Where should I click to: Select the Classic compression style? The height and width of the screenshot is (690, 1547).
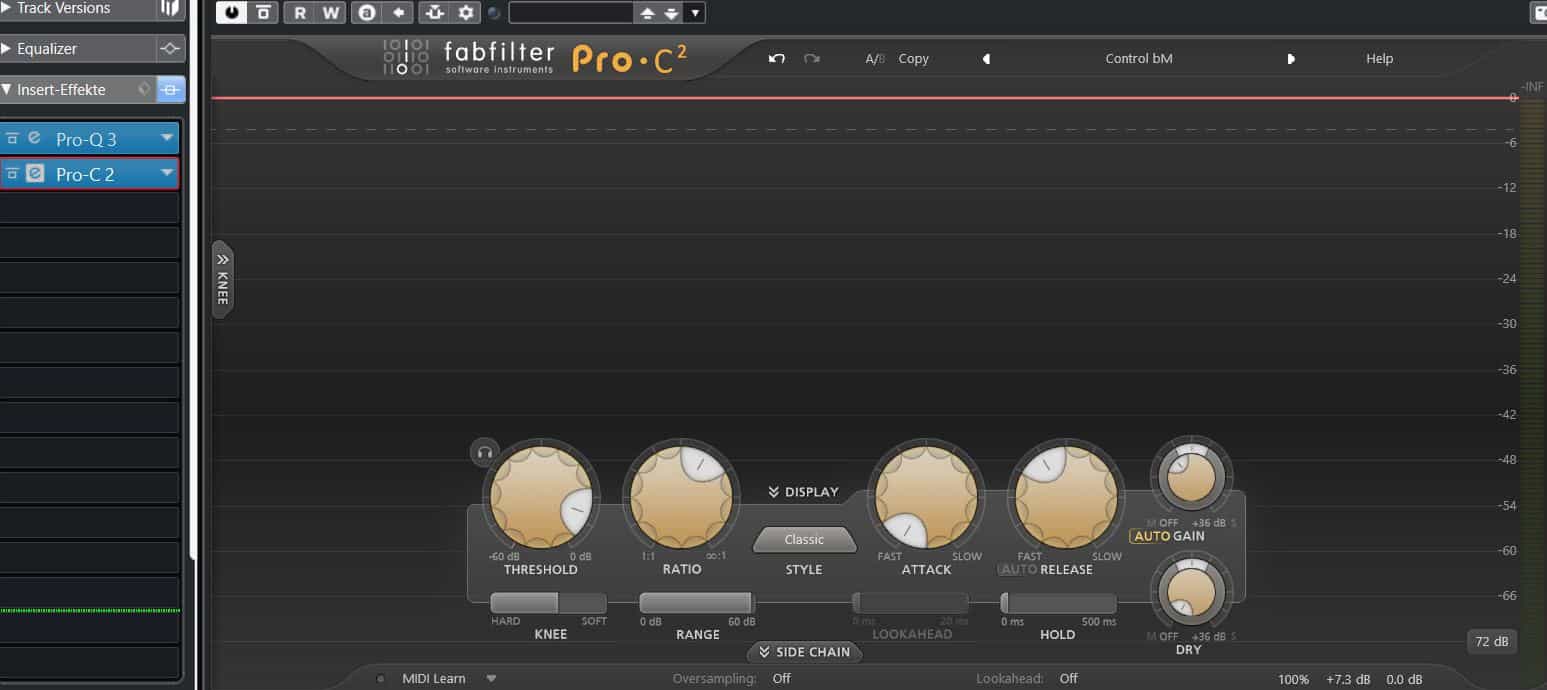pyautogui.click(x=804, y=539)
